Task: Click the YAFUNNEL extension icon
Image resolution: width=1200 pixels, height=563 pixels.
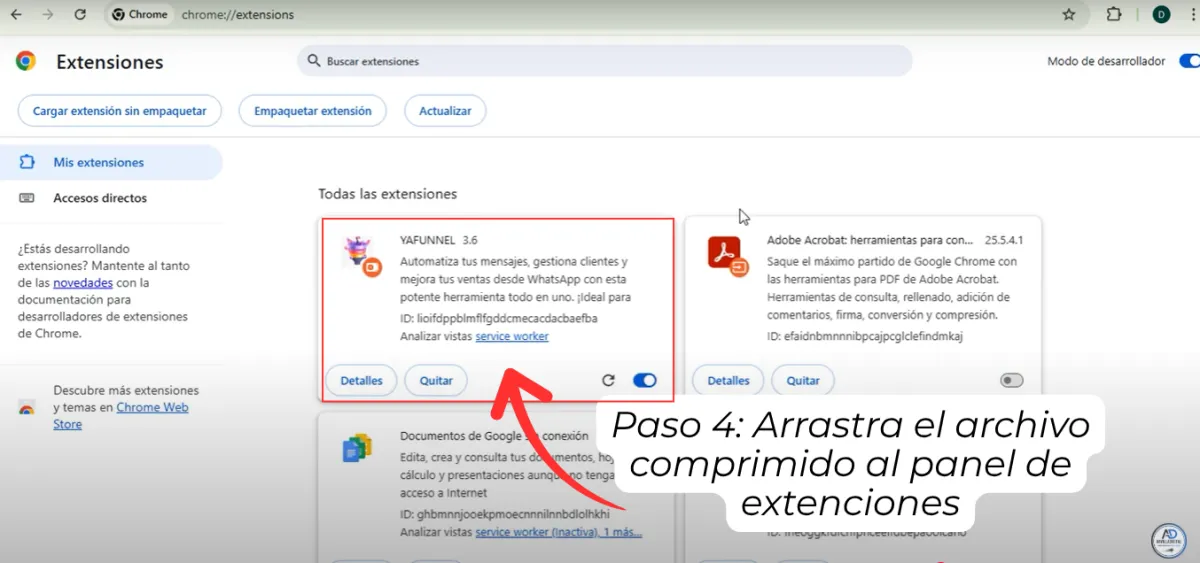Action: coord(359,256)
